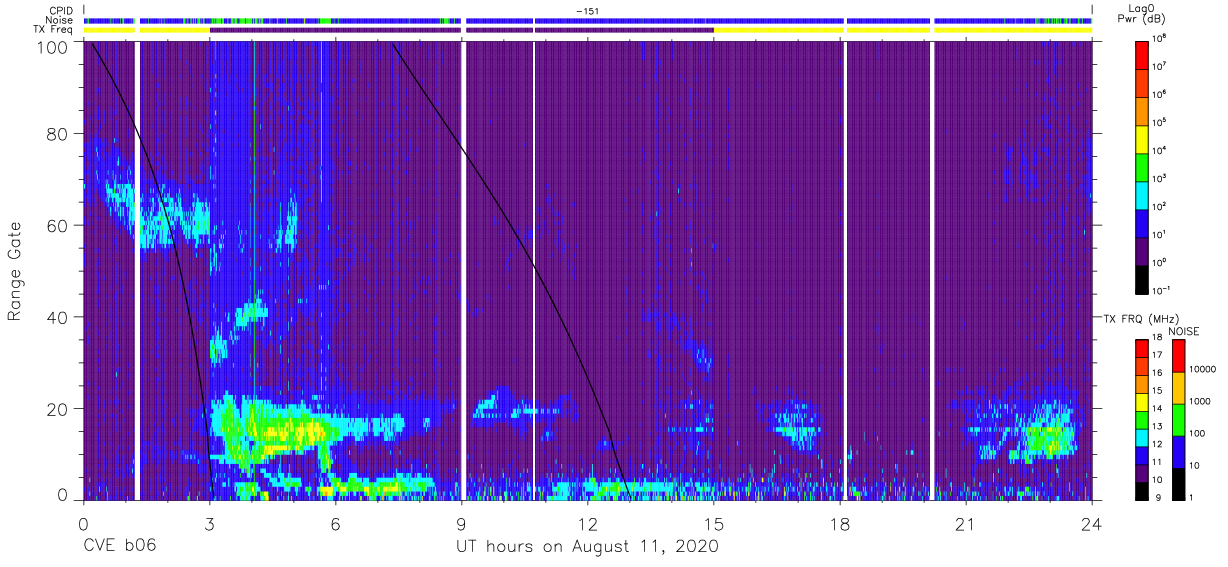Click the '10000' label on NOISE colorbar

[1202, 369]
